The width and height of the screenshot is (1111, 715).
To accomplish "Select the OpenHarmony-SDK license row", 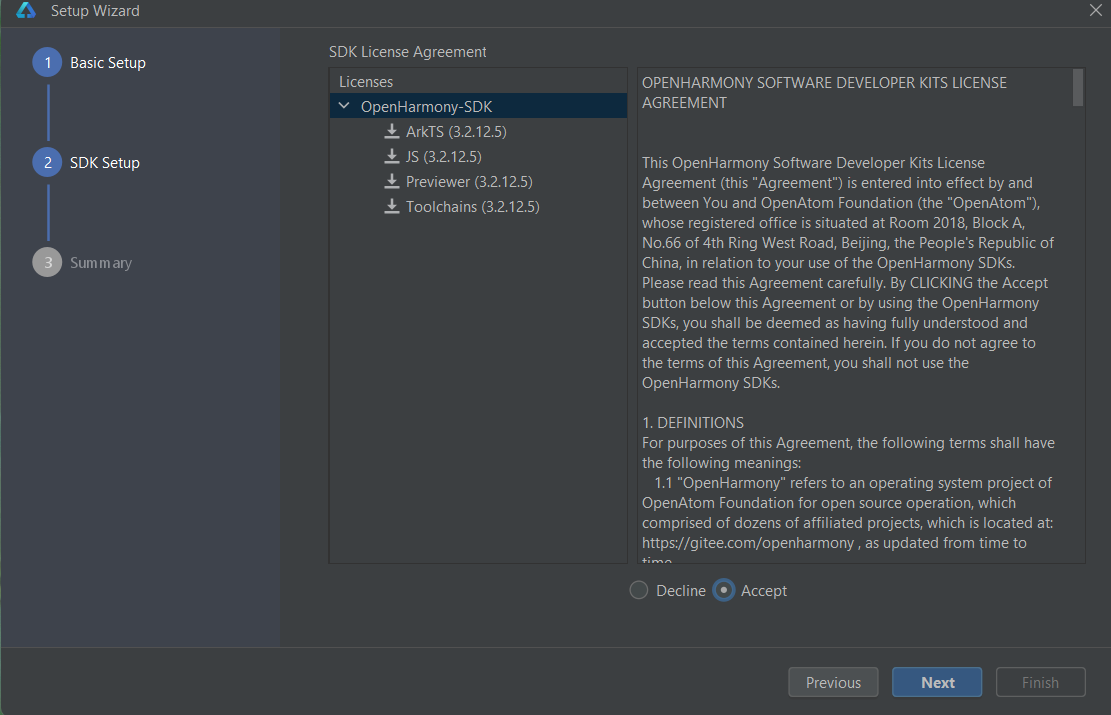I will [478, 106].
